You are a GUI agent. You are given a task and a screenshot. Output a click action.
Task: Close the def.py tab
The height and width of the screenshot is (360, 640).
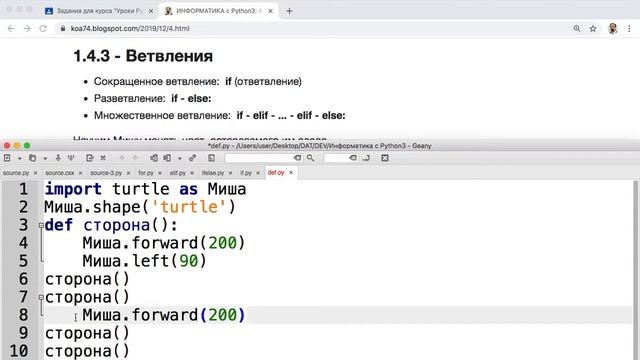(291, 173)
